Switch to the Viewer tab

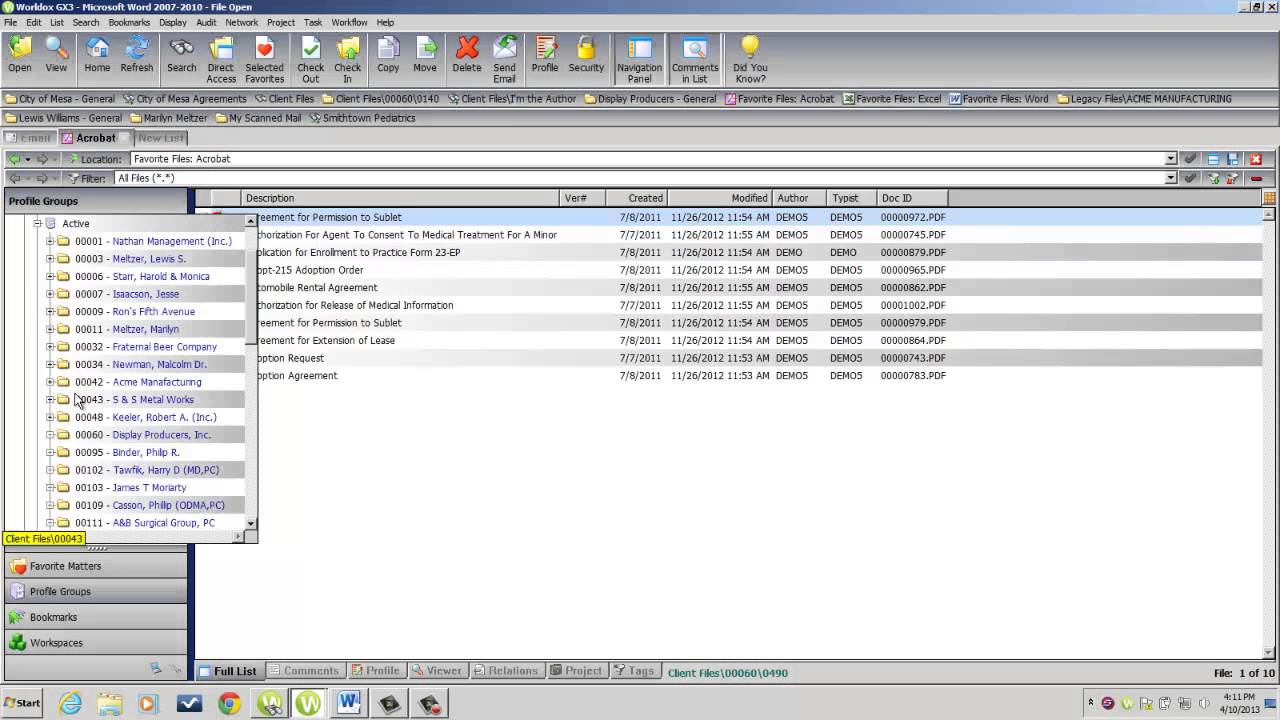point(437,671)
